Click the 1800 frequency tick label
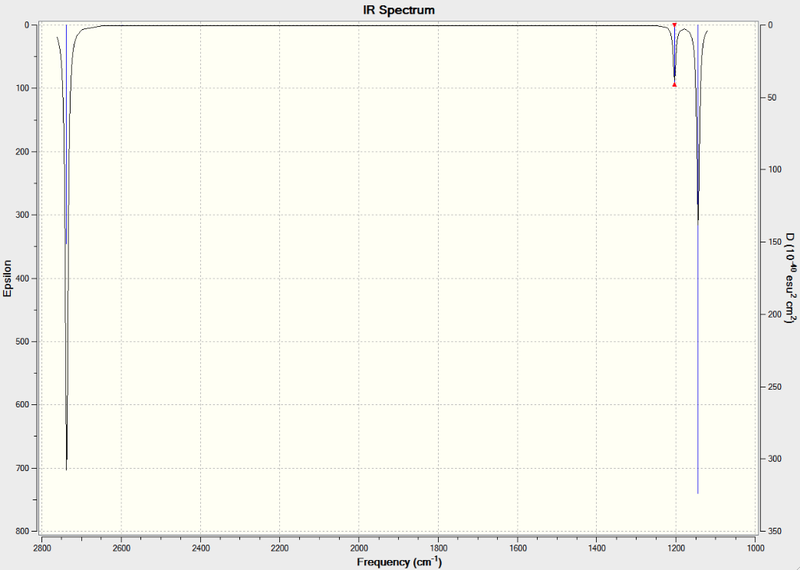This screenshot has height=570, width=800. tap(438, 548)
